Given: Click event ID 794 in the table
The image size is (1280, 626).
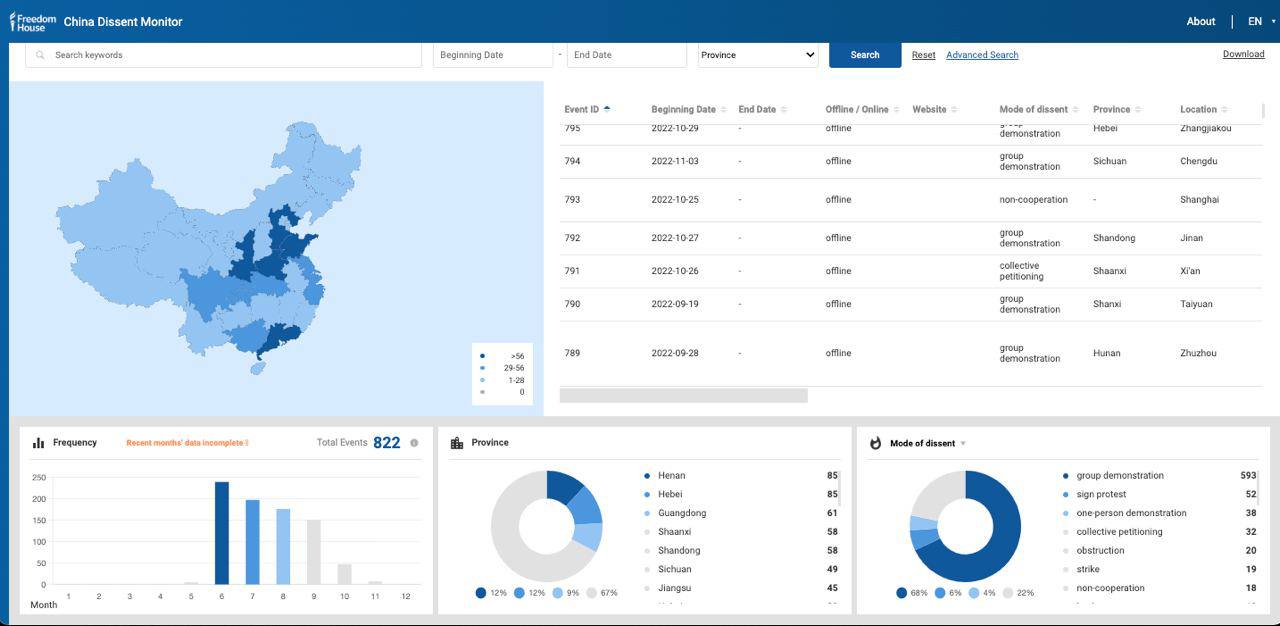Looking at the screenshot, I should [x=572, y=161].
